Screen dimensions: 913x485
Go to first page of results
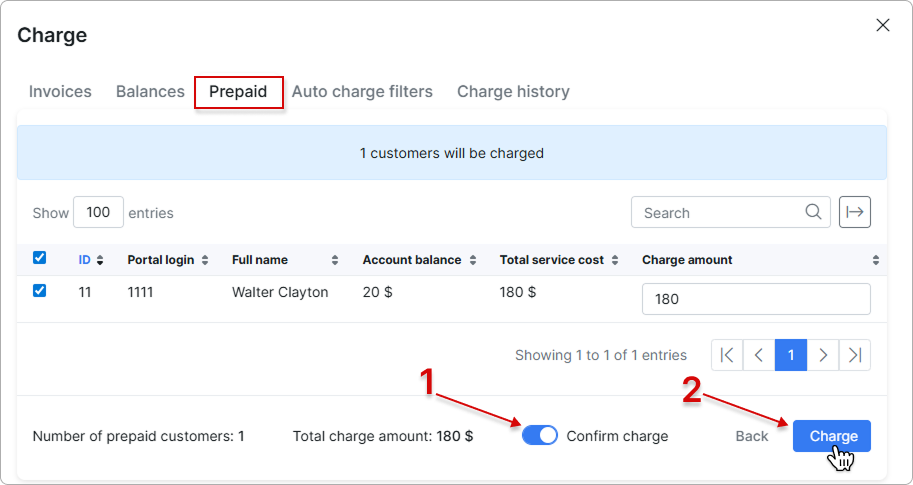pyautogui.click(x=727, y=355)
